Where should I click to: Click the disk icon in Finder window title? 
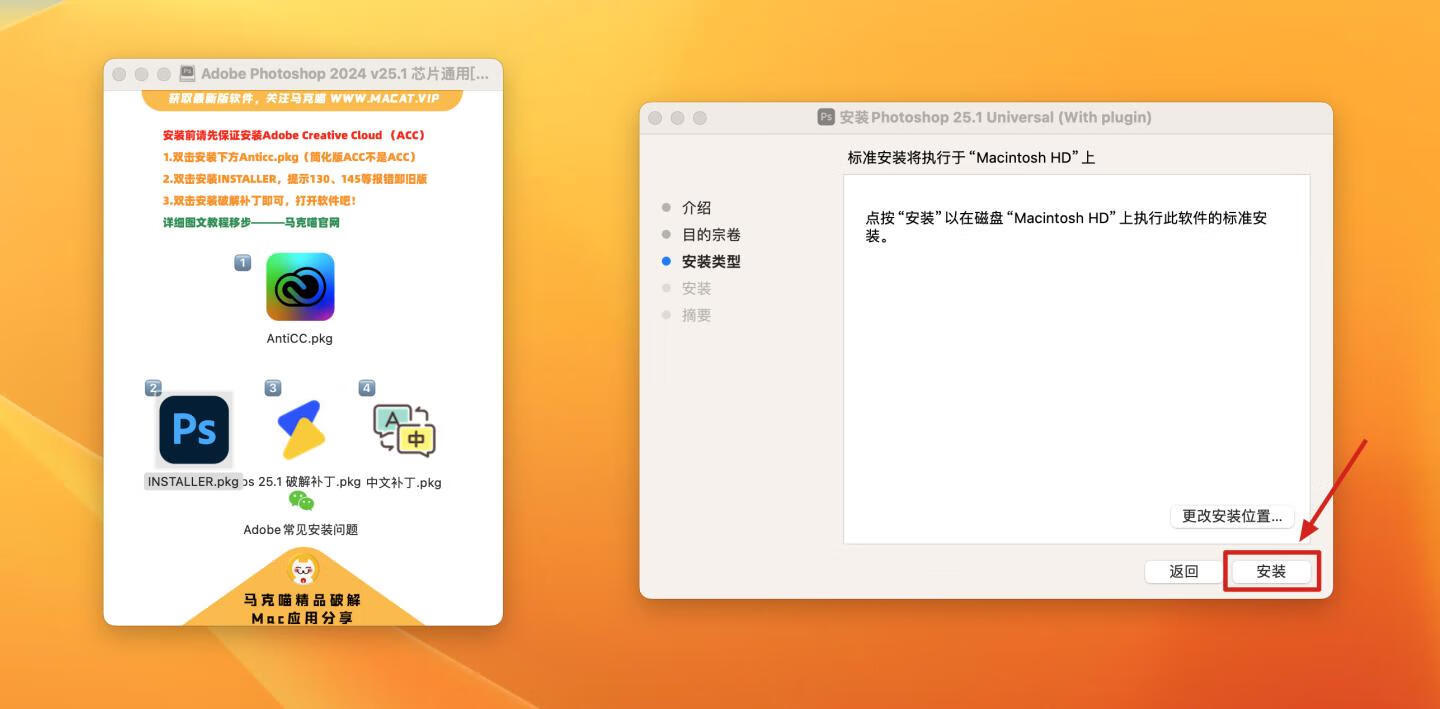point(187,74)
